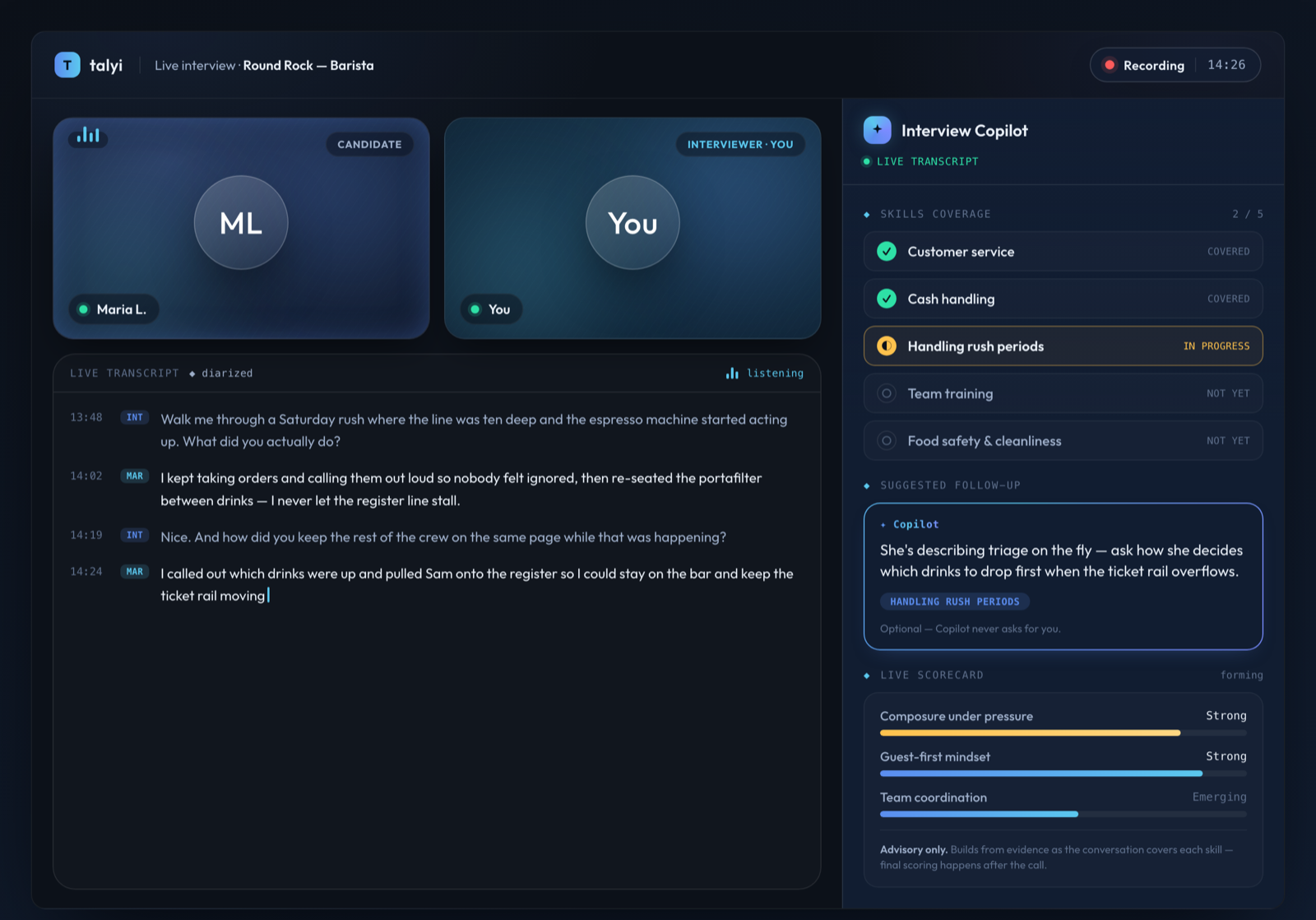Click the Emerging rating for Team coordination

[1220, 797]
